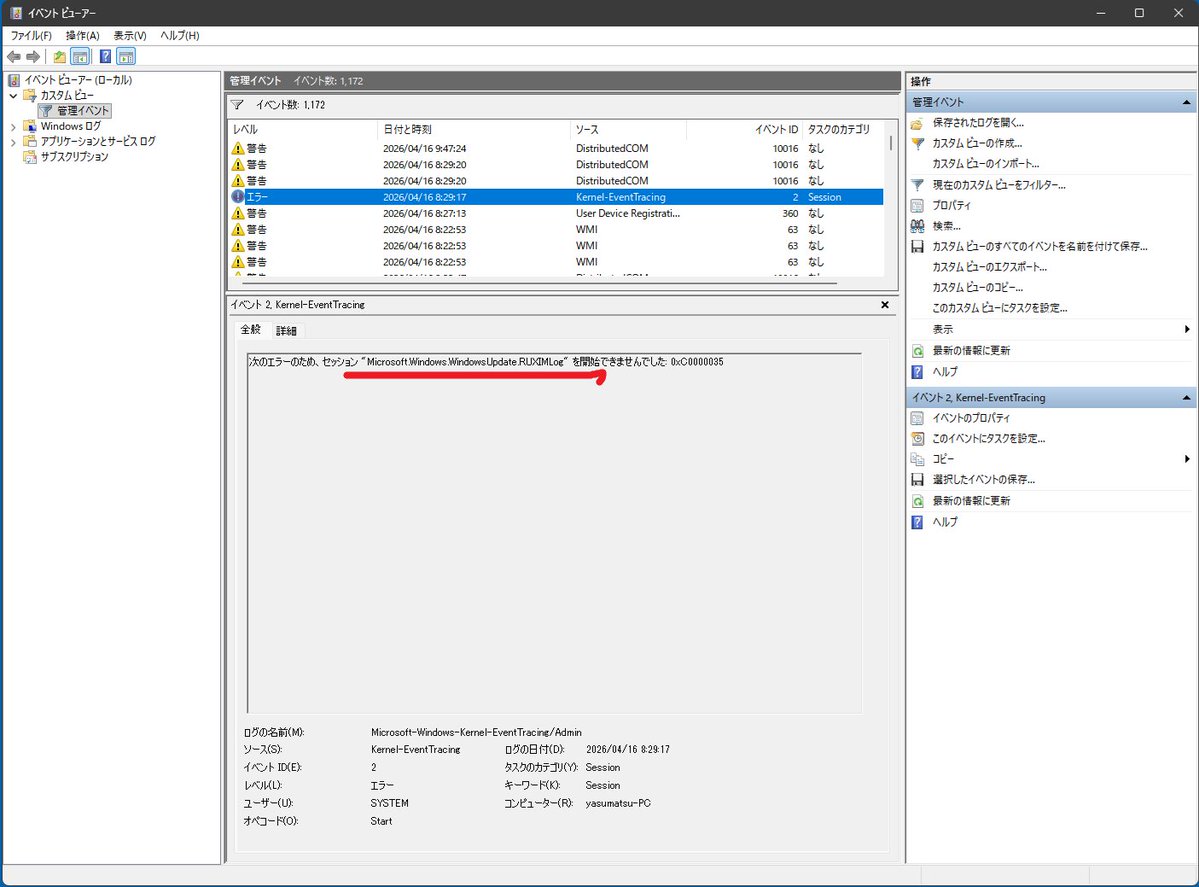Image resolution: width=1199 pixels, height=887 pixels.
Task: Select イベント ビューアー (ローカル) root node
Action: pyautogui.click(x=78, y=80)
